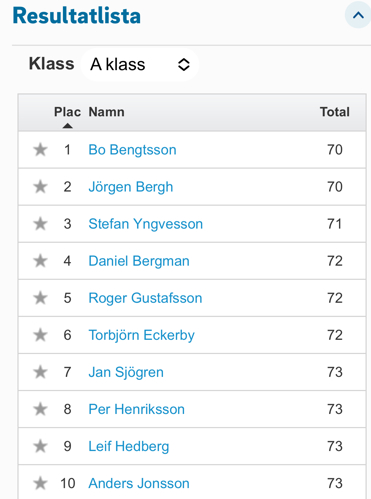Toggle favorite star for Roger Gustafsson
The width and height of the screenshot is (371, 499).
pos(40,298)
